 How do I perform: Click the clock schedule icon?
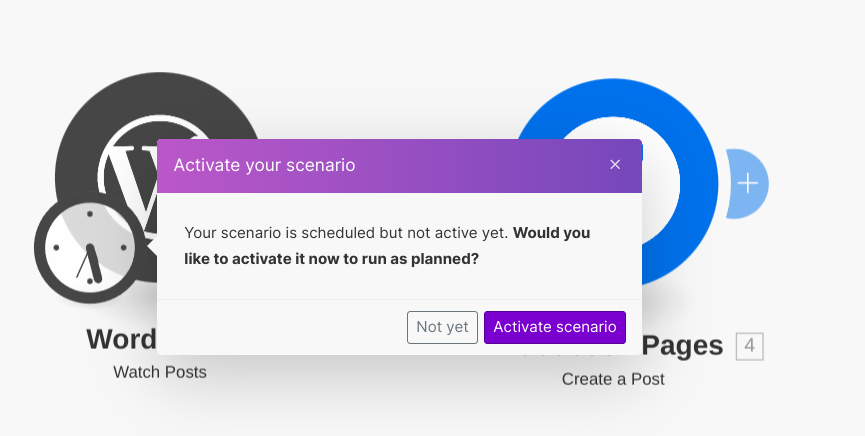90,247
